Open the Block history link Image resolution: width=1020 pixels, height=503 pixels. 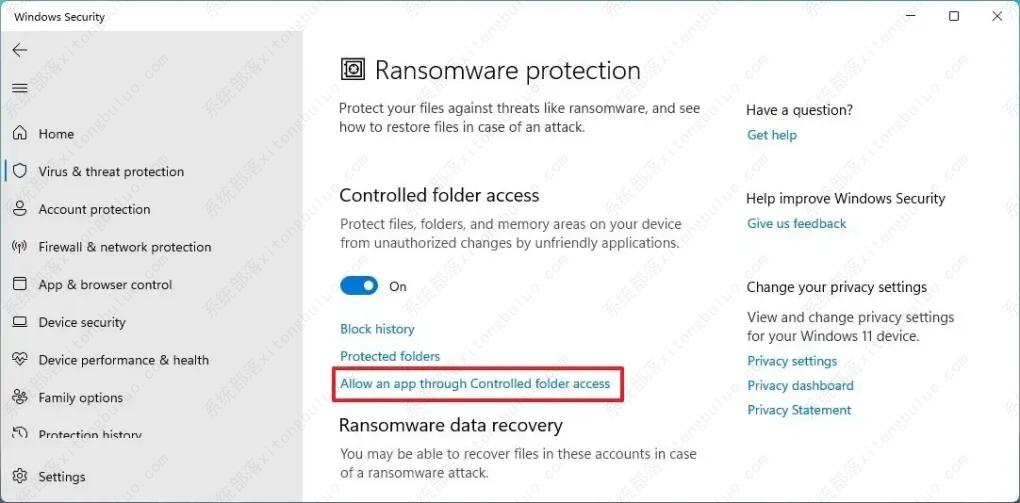tap(377, 329)
